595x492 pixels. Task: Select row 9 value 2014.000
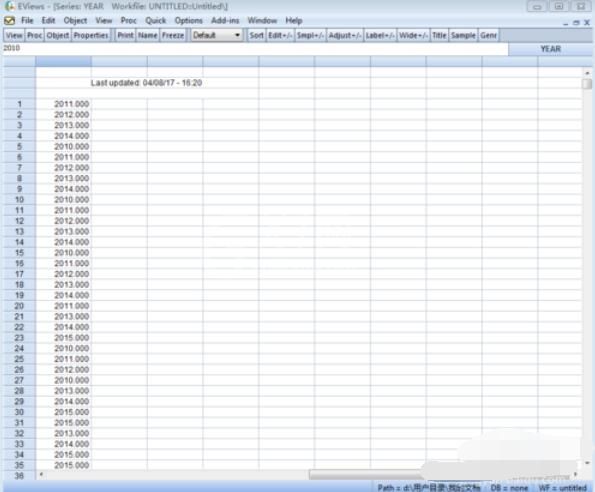pos(63,189)
